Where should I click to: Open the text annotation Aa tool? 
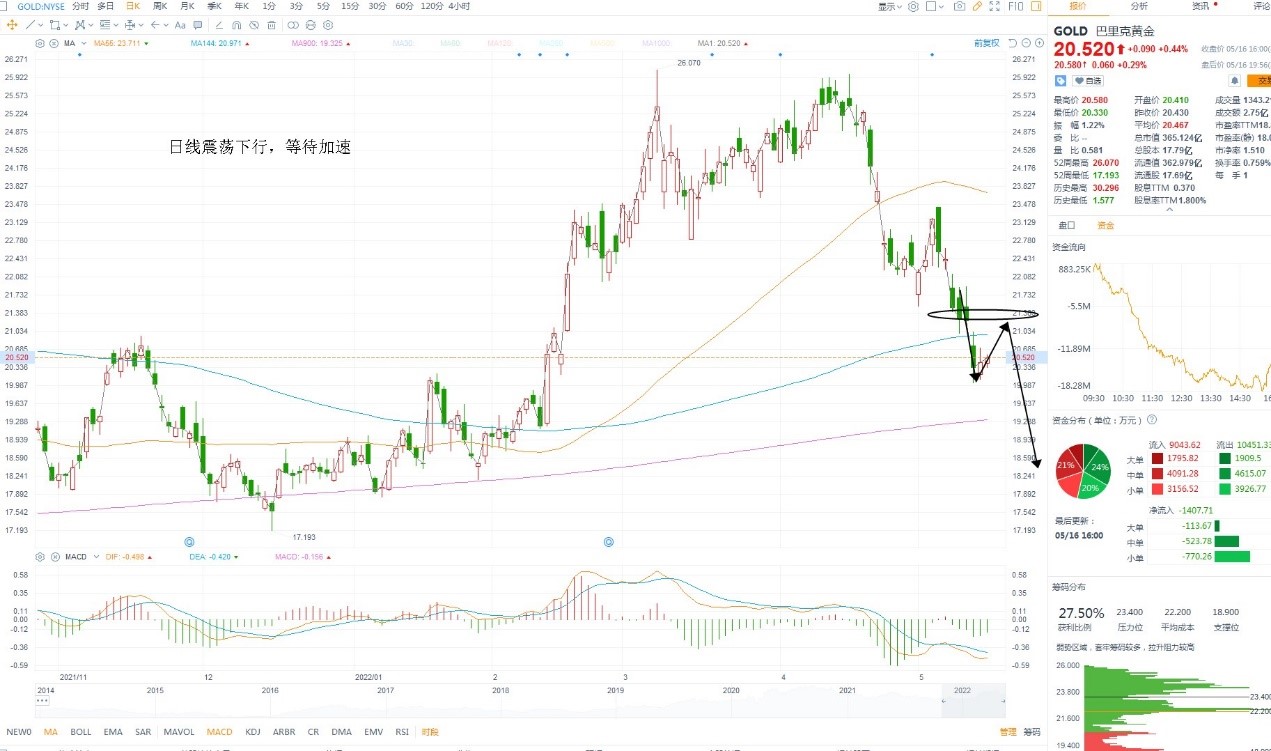coord(180,25)
